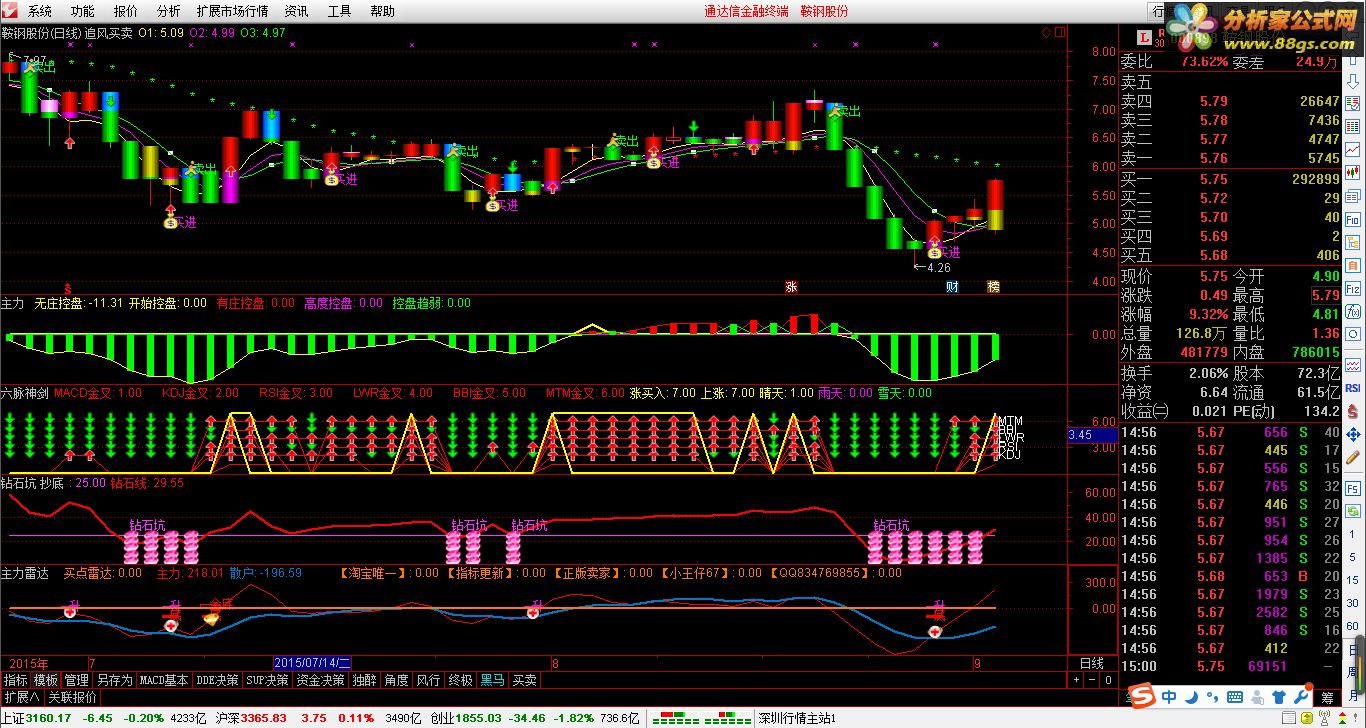
Task: Click the F12 trading icon
Action: [x=1353, y=288]
